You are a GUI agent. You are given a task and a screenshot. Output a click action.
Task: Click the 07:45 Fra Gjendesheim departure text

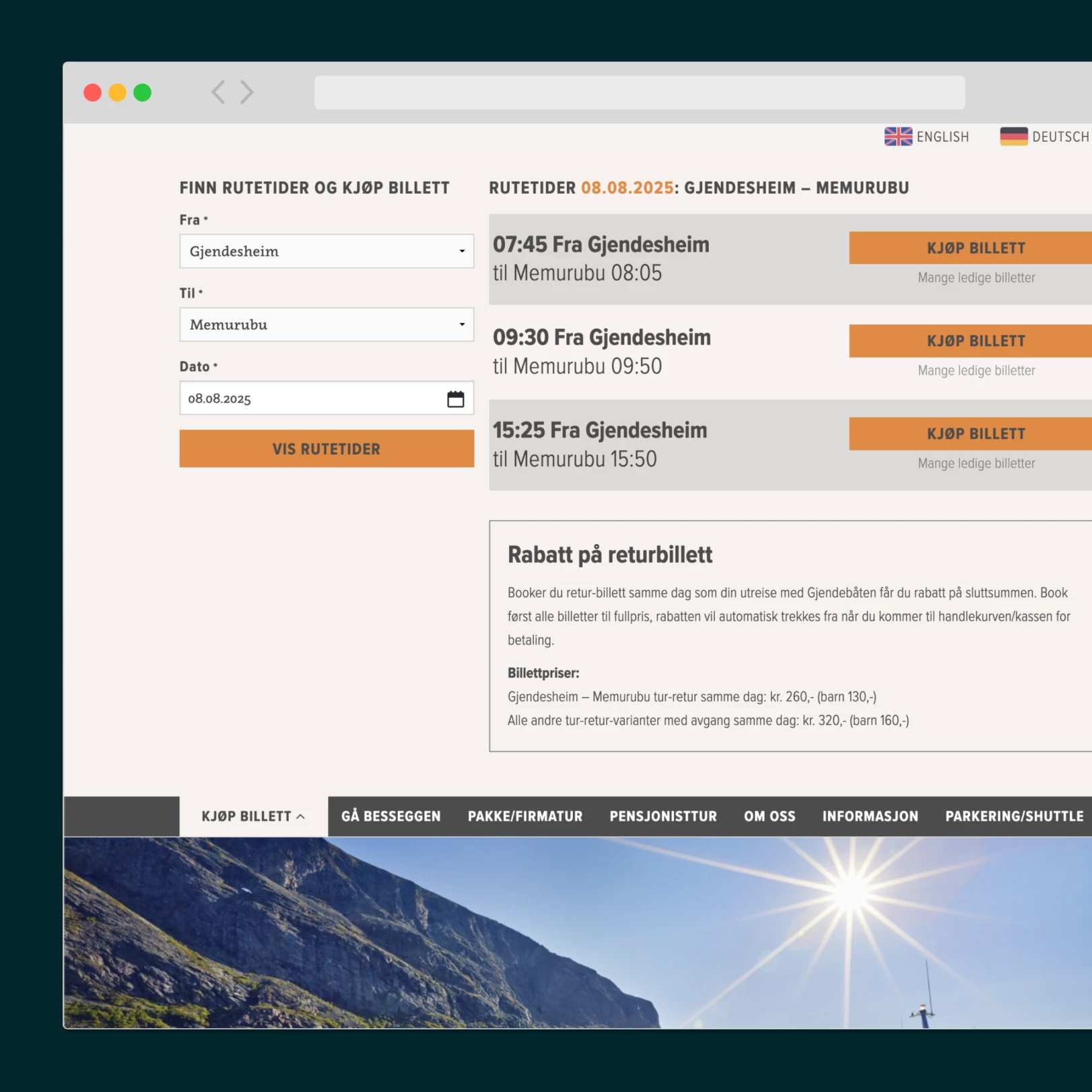pos(601,244)
